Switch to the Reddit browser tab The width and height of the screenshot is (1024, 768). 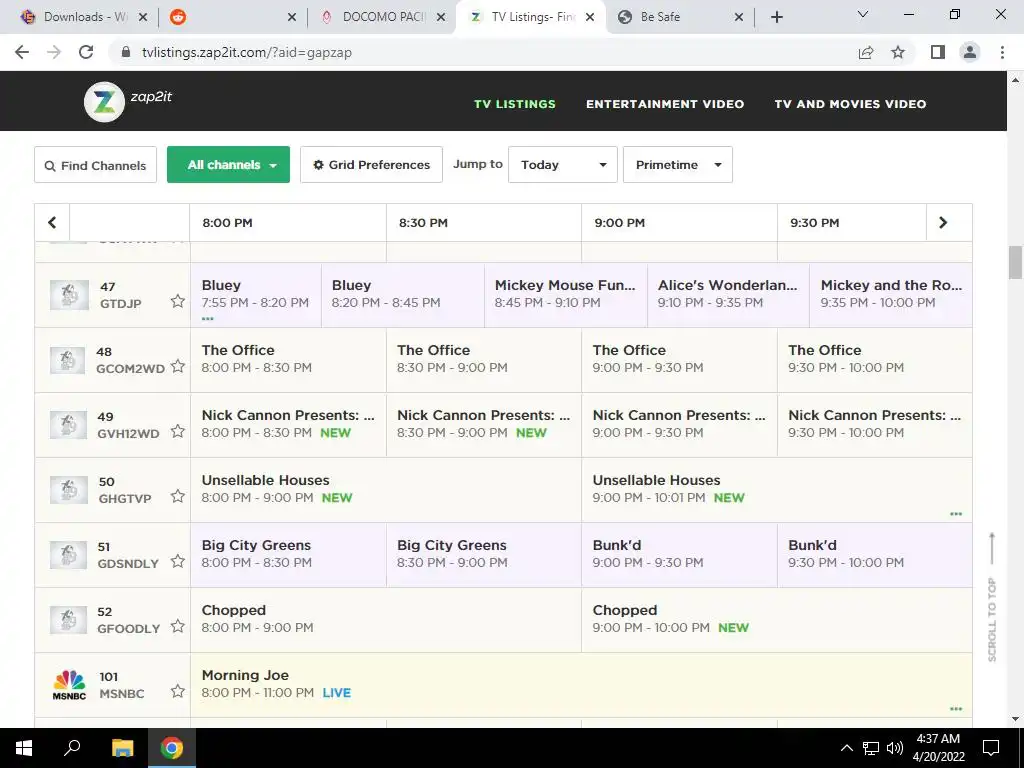click(232, 17)
